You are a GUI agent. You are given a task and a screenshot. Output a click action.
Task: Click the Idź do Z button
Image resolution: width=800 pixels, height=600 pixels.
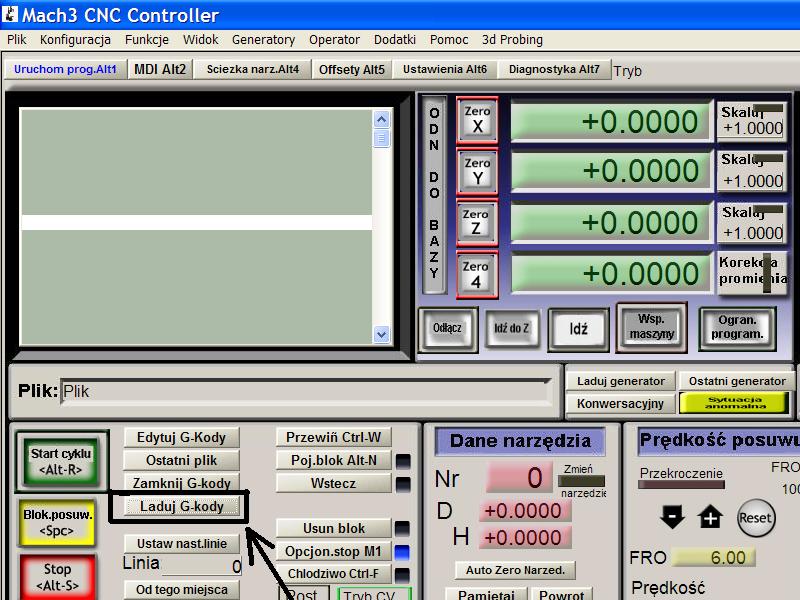pos(512,329)
